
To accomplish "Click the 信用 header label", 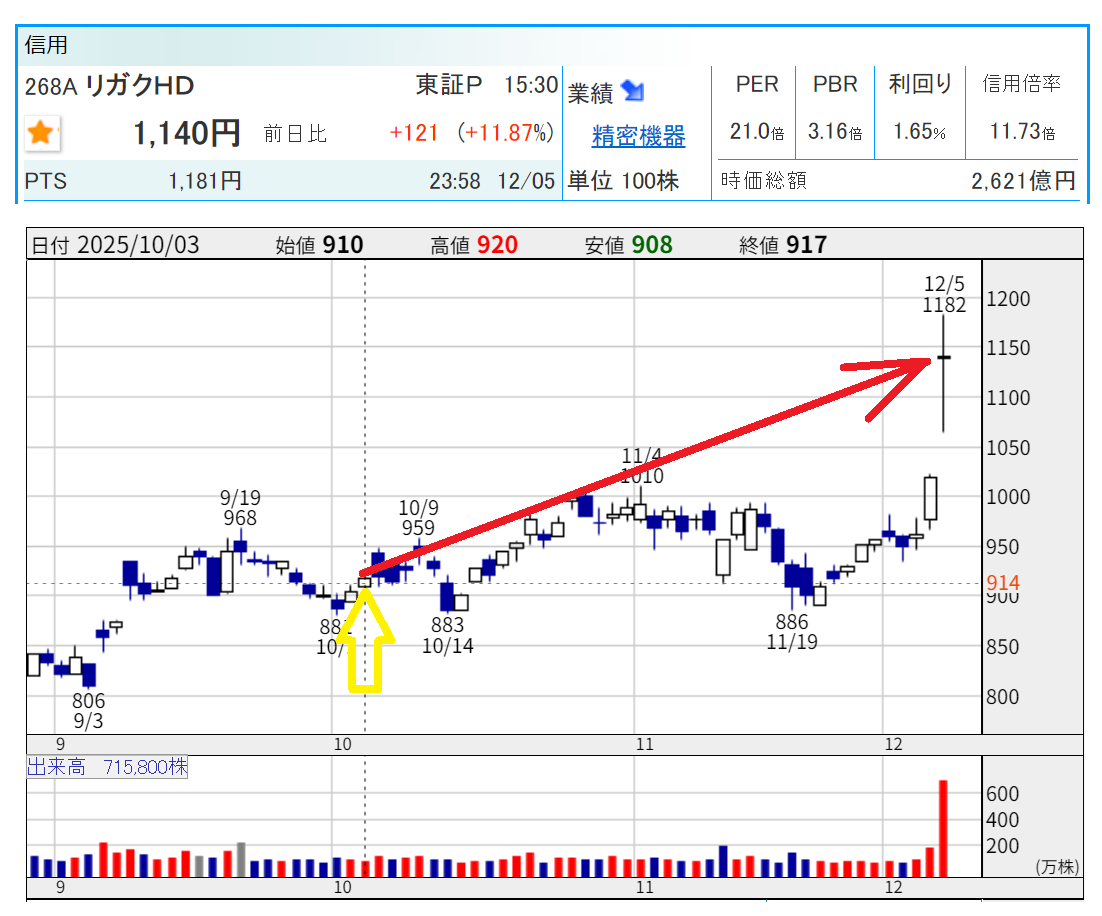I will pyautogui.click(x=45, y=45).
